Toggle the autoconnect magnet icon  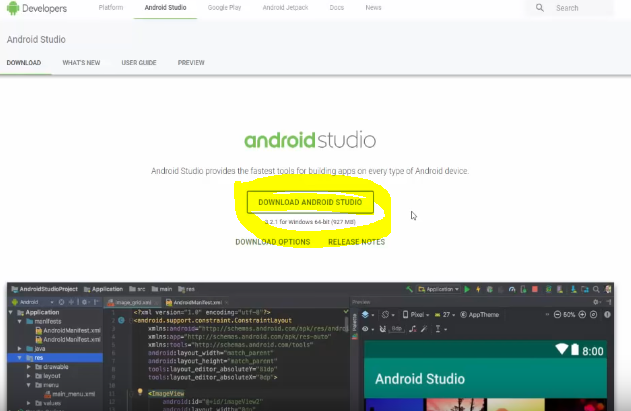(x=383, y=329)
